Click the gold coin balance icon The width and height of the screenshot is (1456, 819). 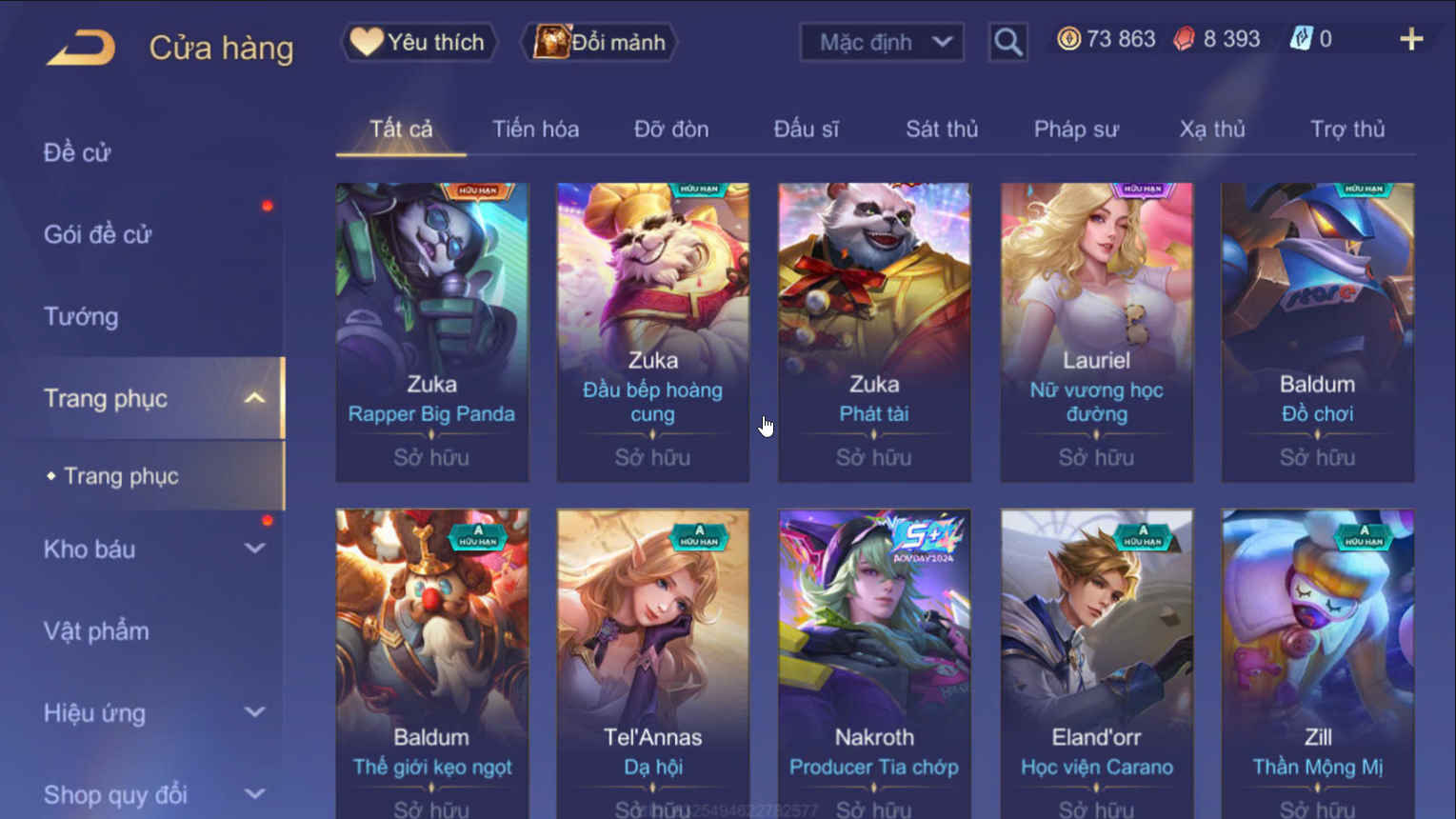click(x=1068, y=39)
